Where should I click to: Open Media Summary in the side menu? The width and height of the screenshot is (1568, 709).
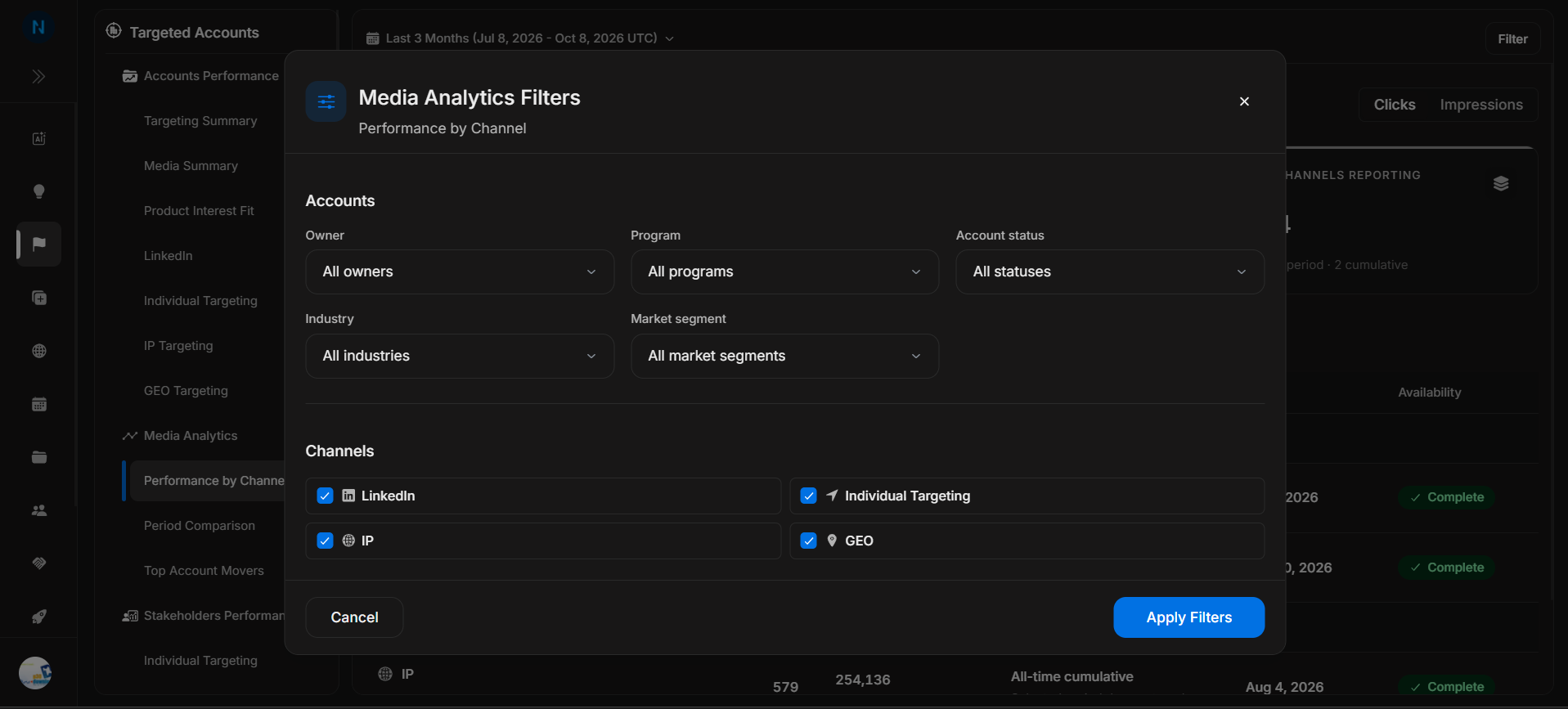click(191, 166)
